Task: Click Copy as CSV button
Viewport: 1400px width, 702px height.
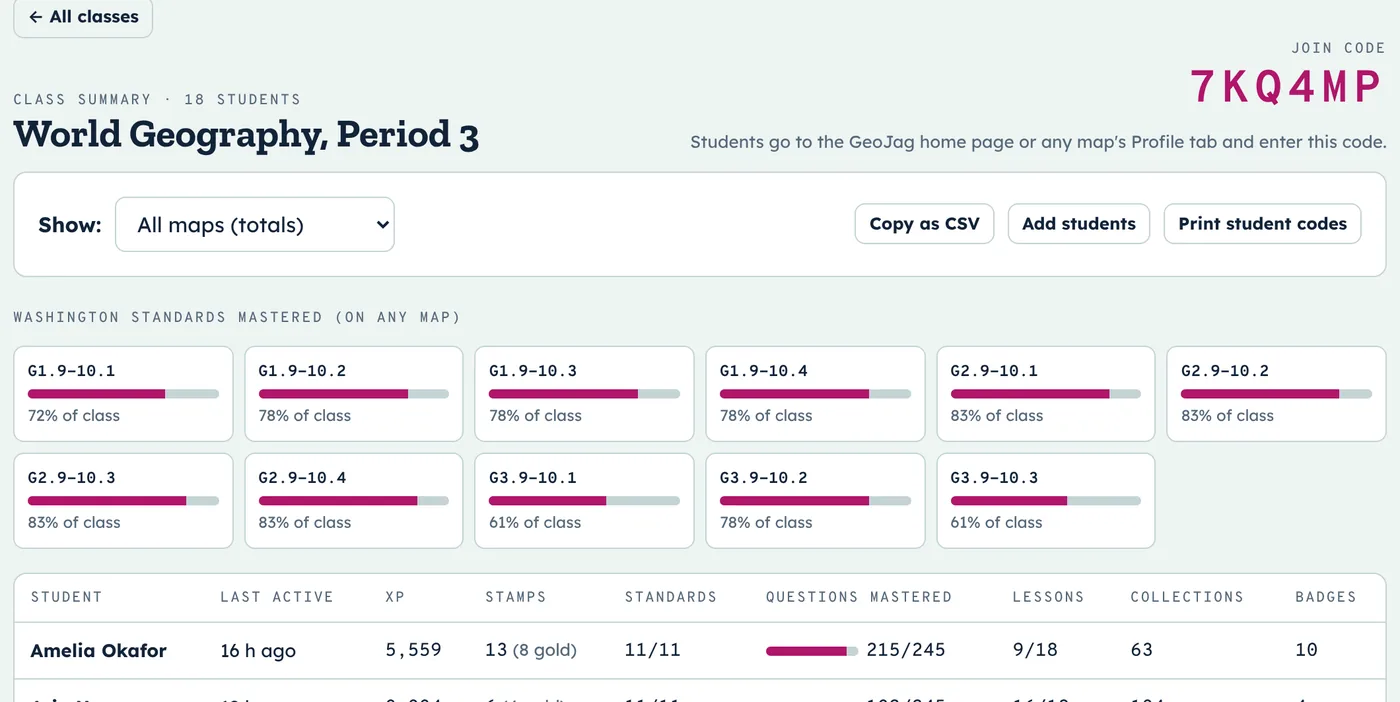Action: coord(924,224)
